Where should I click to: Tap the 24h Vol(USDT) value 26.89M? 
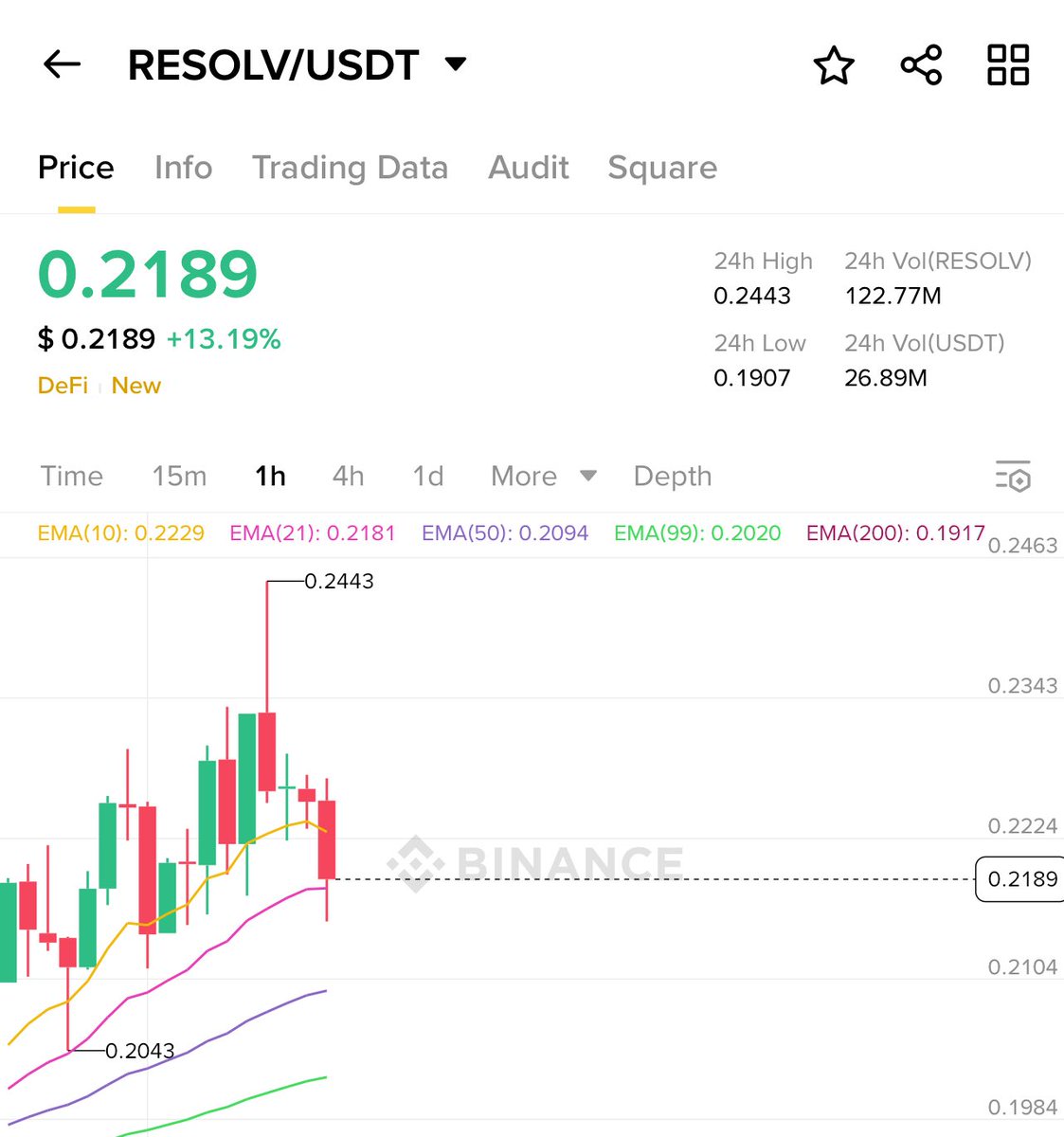(x=886, y=378)
